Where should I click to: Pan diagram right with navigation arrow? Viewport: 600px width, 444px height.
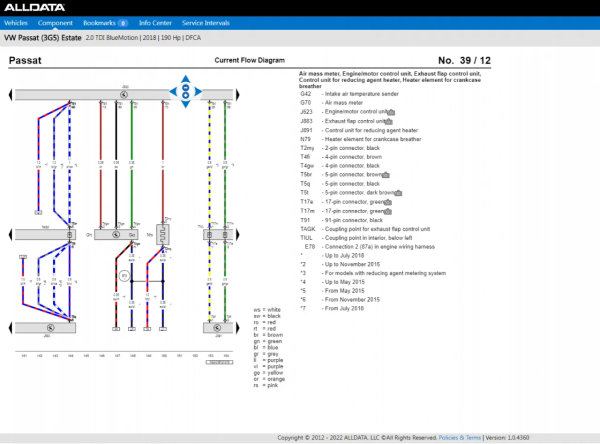[x=197, y=93]
